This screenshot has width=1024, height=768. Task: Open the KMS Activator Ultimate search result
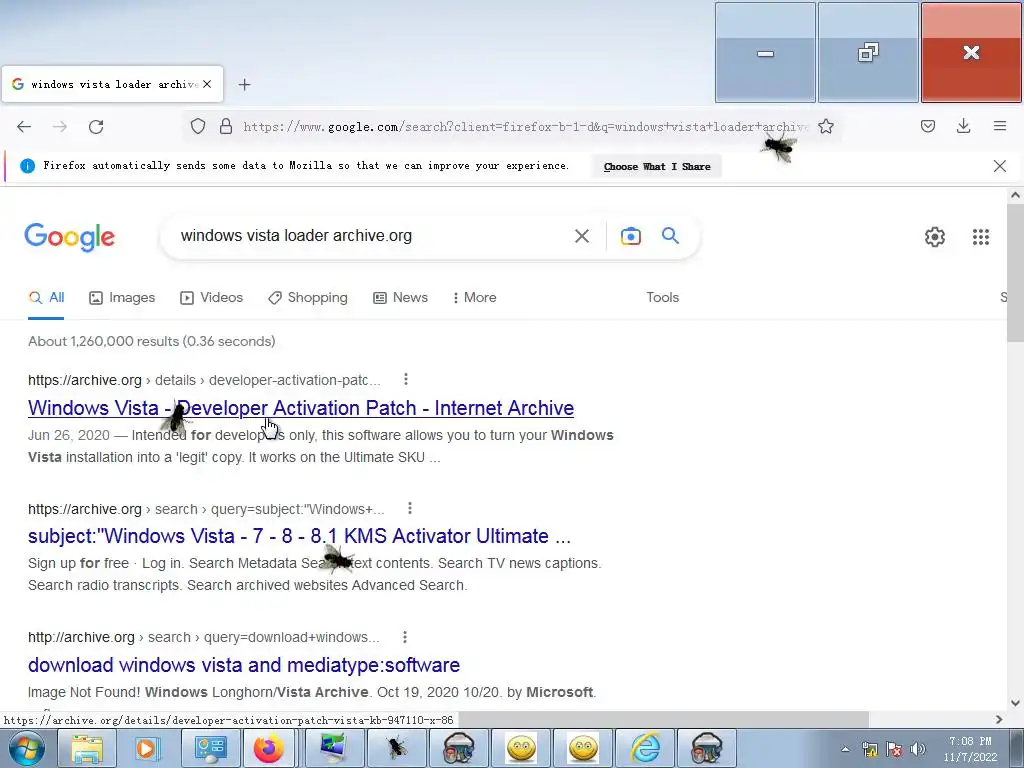click(299, 536)
